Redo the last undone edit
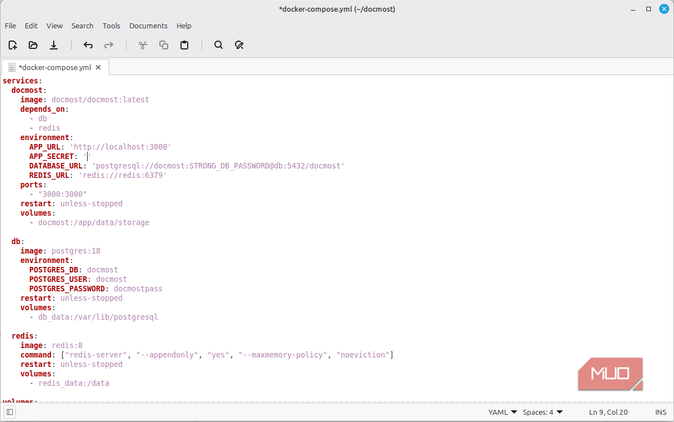The width and height of the screenshot is (674, 422). pos(109,45)
